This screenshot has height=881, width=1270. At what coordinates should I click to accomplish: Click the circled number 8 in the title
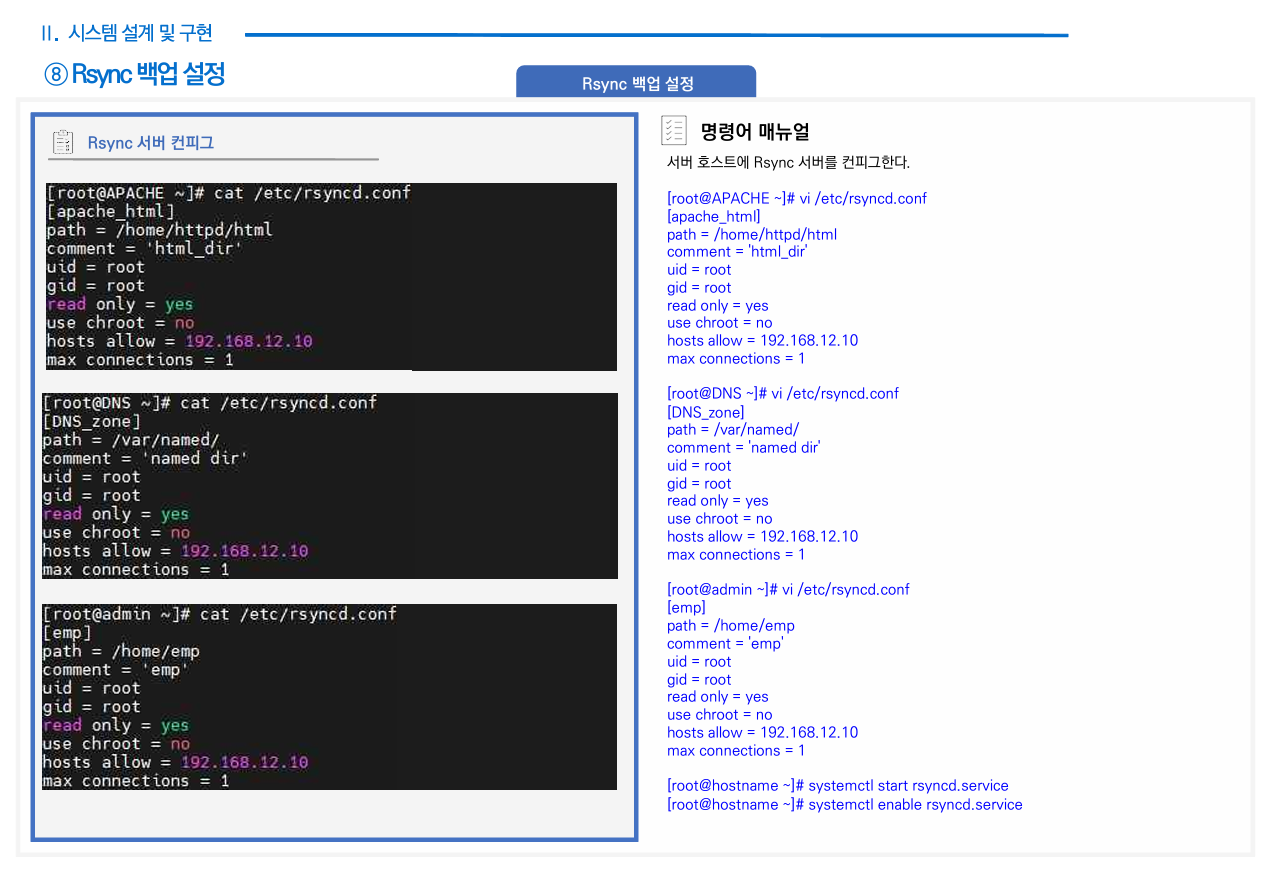point(57,74)
